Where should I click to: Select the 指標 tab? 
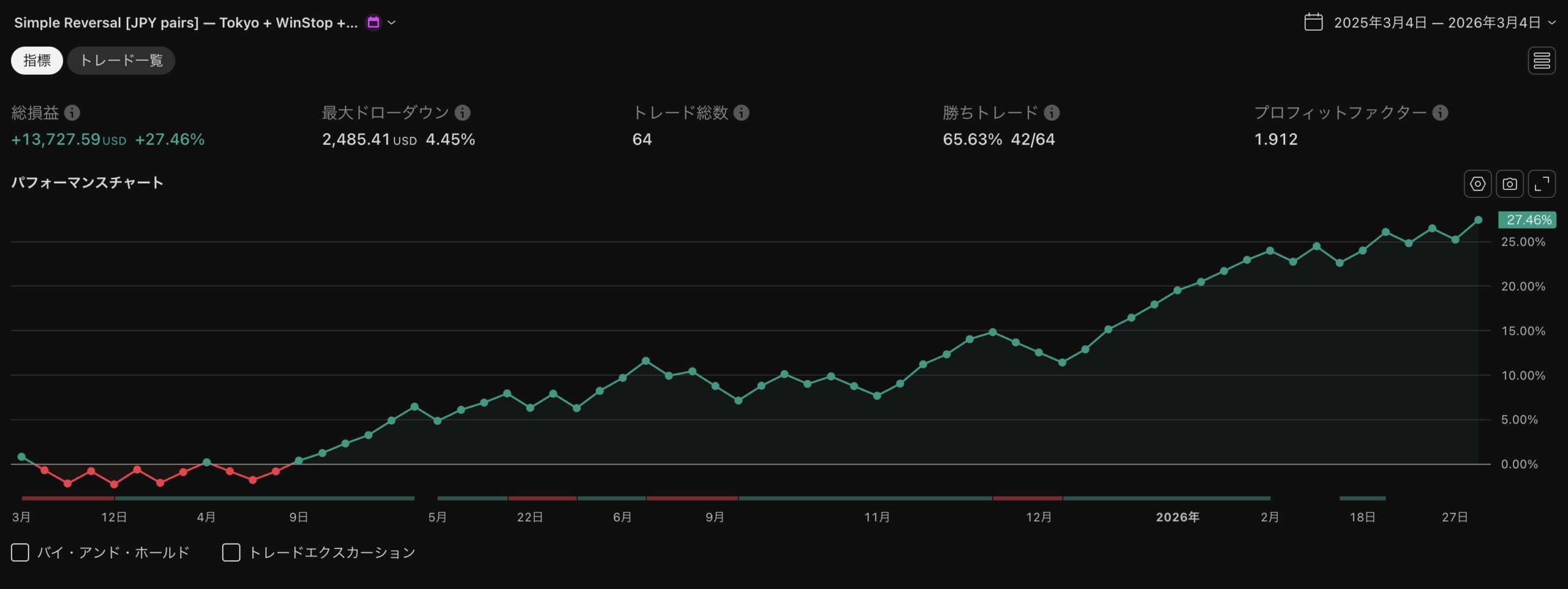click(x=36, y=60)
